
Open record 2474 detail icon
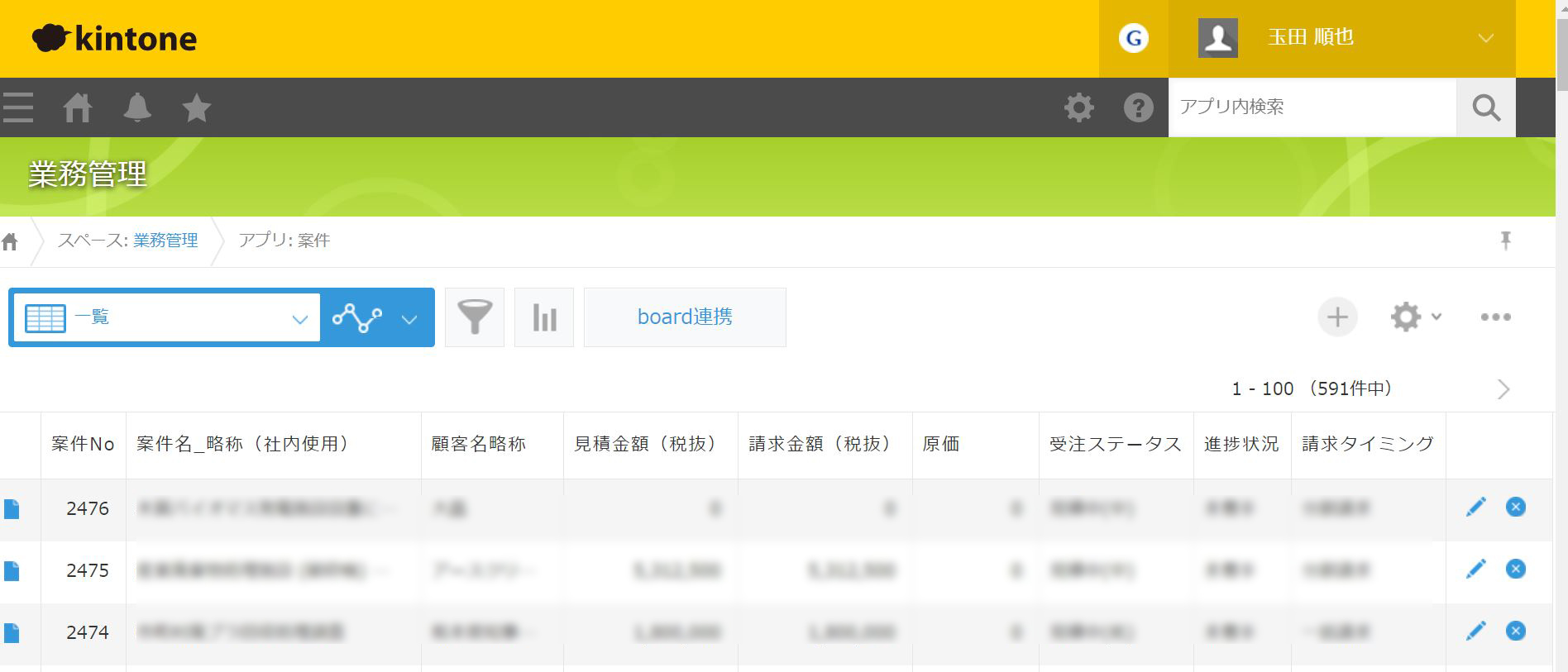[12, 633]
